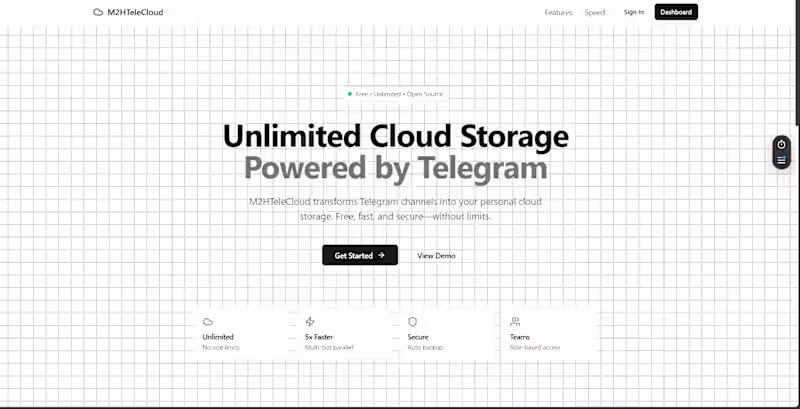The width and height of the screenshot is (800, 409).
Task: Go to the Speed nav link
Action: (x=594, y=12)
